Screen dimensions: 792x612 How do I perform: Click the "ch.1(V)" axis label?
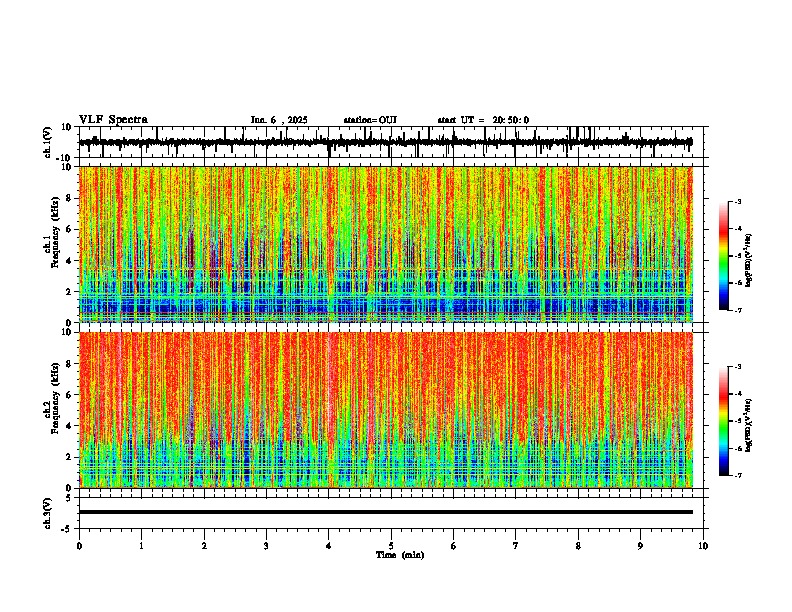pos(48,142)
